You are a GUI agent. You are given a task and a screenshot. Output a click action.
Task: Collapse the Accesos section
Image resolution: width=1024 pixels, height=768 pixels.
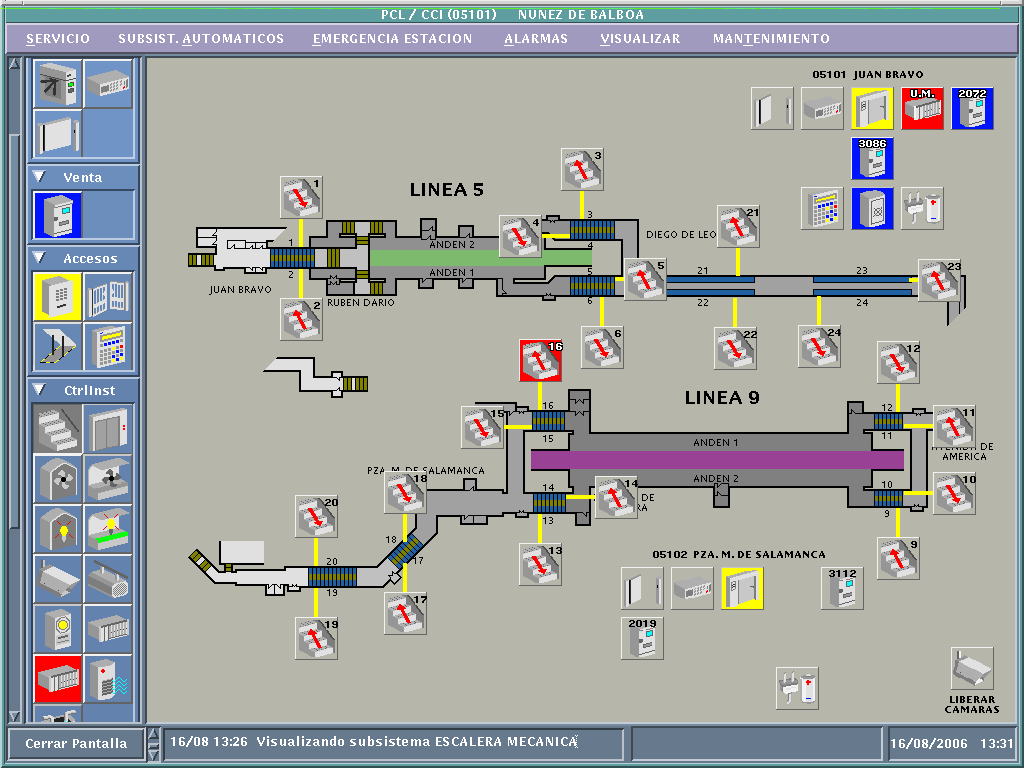(40, 258)
